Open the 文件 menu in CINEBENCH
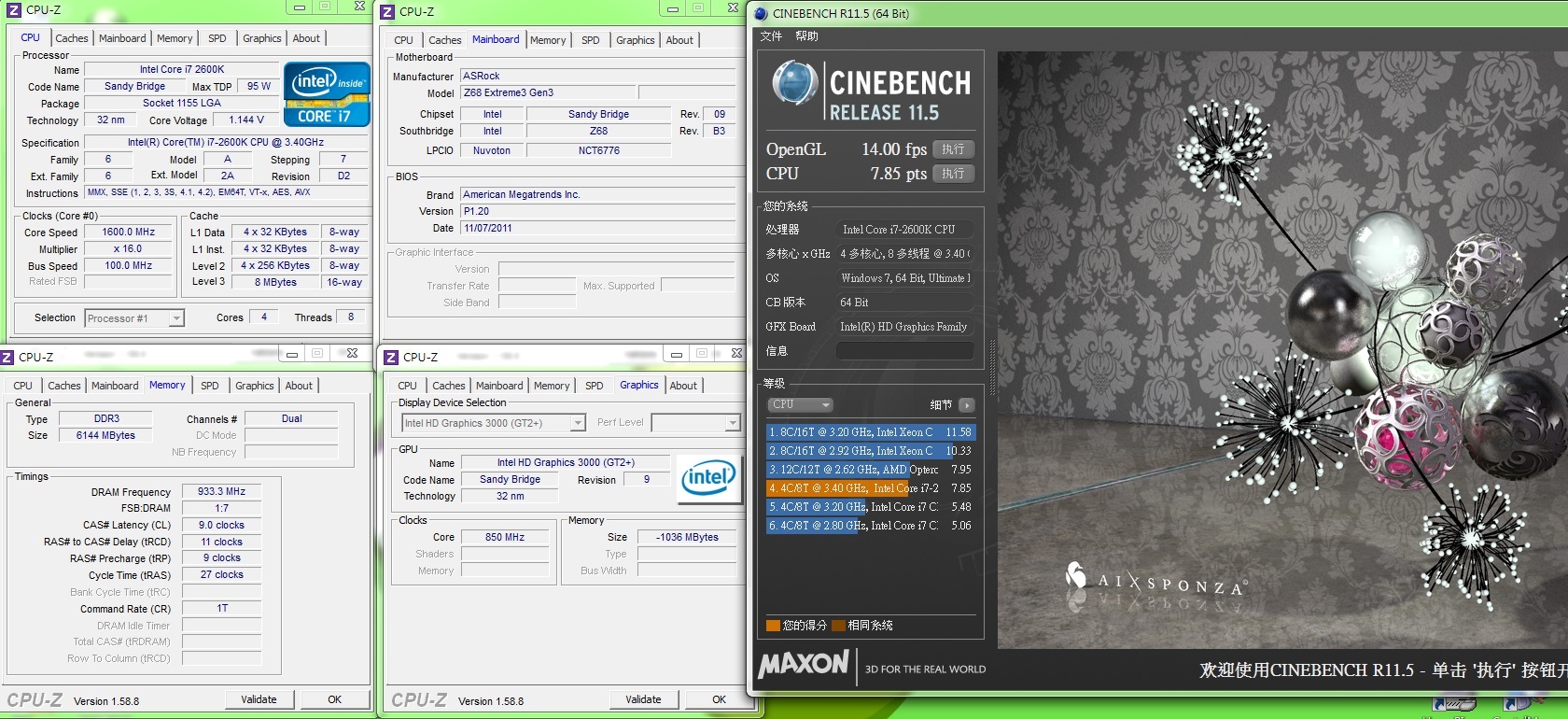The height and width of the screenshot is (719, 1568). (771, 36)
